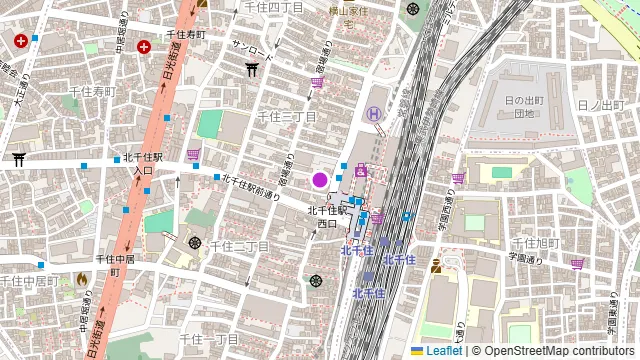The width and height of the screenshot is (640, 360).
Task: Click the bus stop square left of the department store icon
Action: tap(344, 166)
